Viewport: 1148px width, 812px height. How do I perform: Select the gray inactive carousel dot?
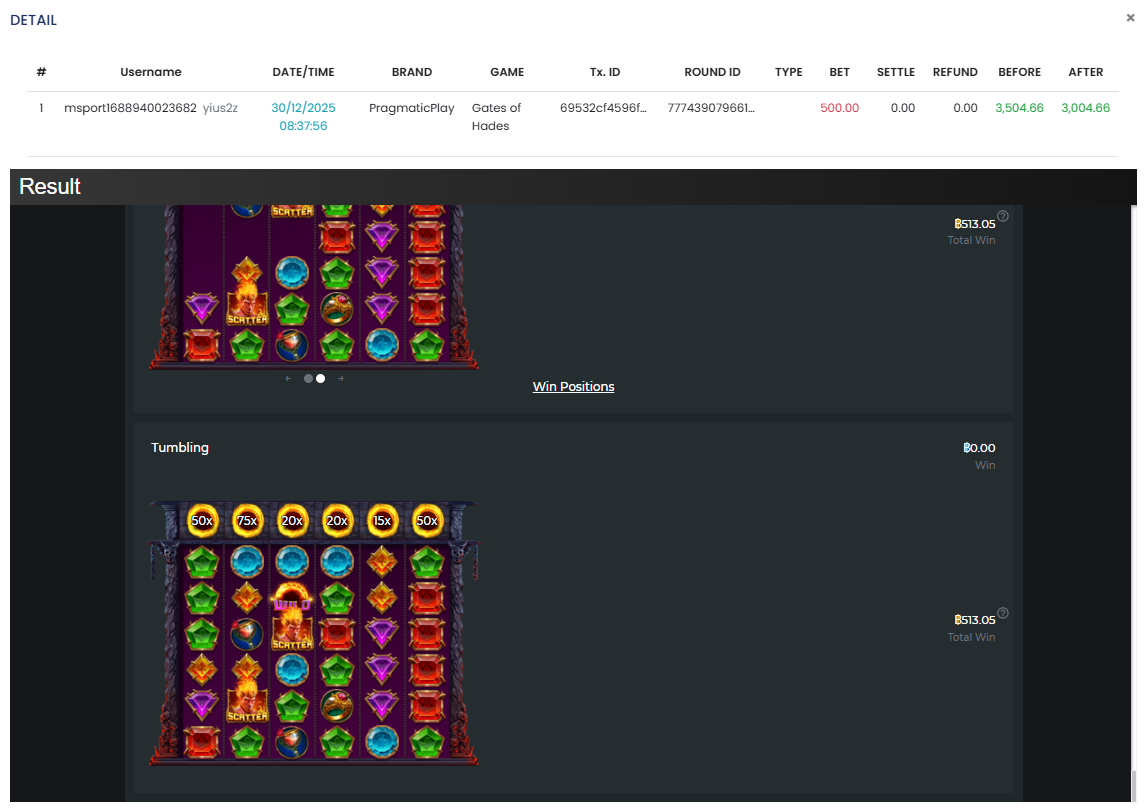tap(308, 379)
